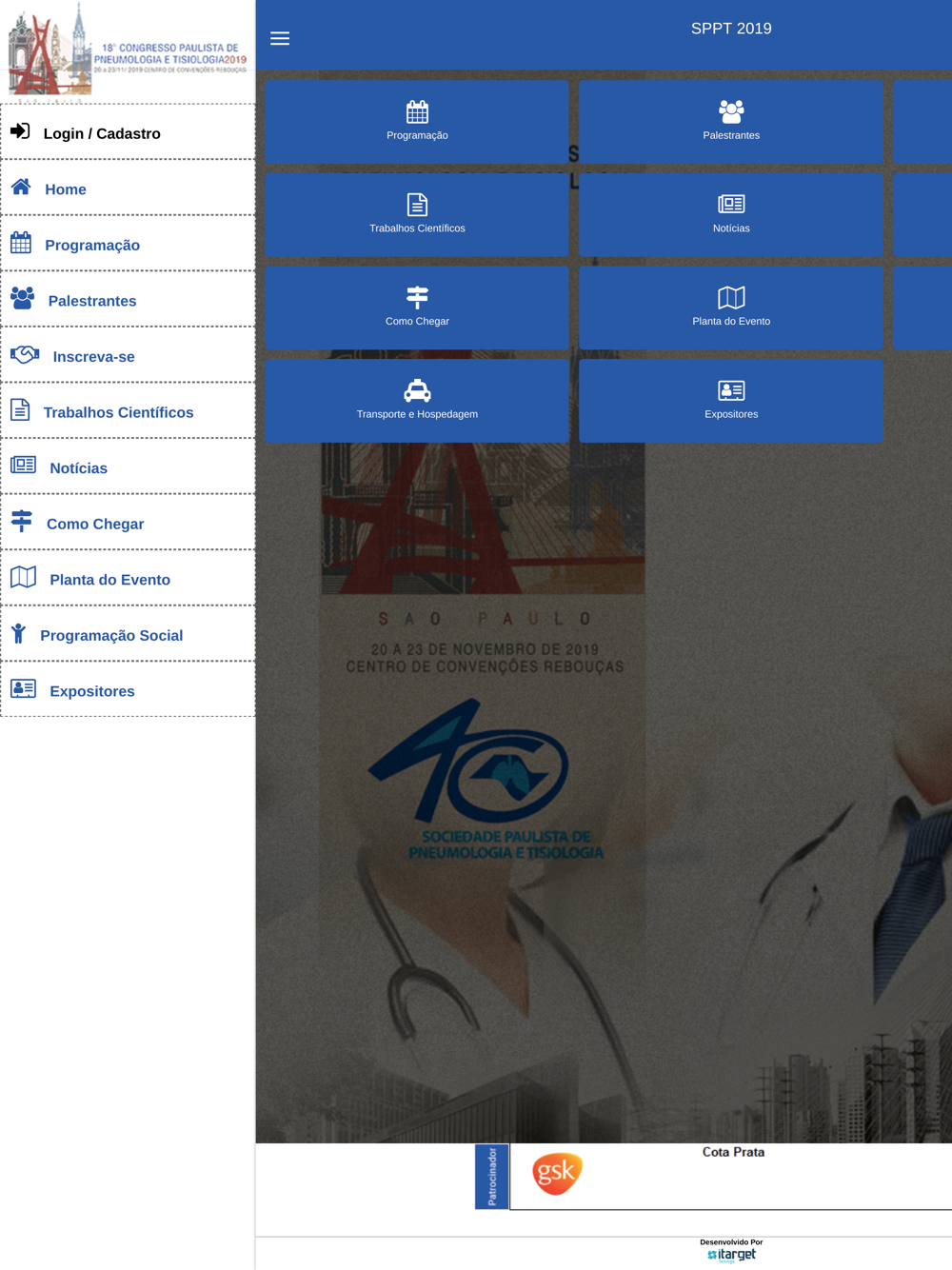Open Programação in the sidebar menu
Screen dimensions: 952x1270
coord(128,244)
